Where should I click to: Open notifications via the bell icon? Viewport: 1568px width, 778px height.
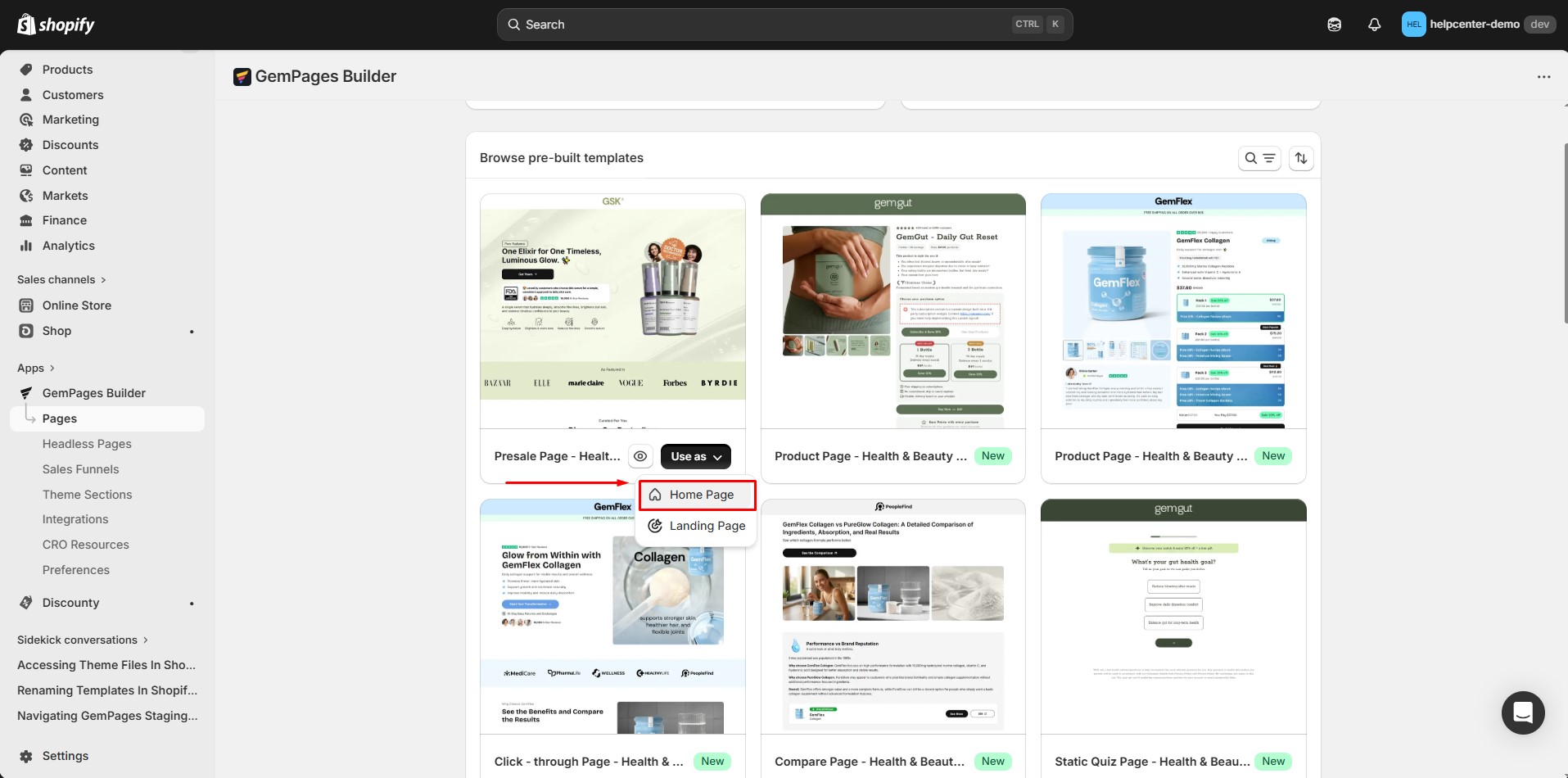(1374, 25)
